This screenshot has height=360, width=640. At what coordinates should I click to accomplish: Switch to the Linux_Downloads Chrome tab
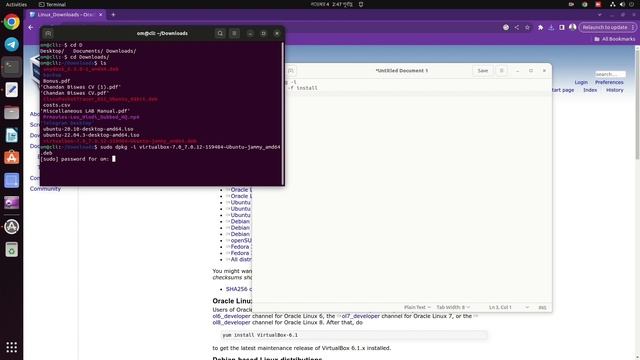click(x=65, y=15)
